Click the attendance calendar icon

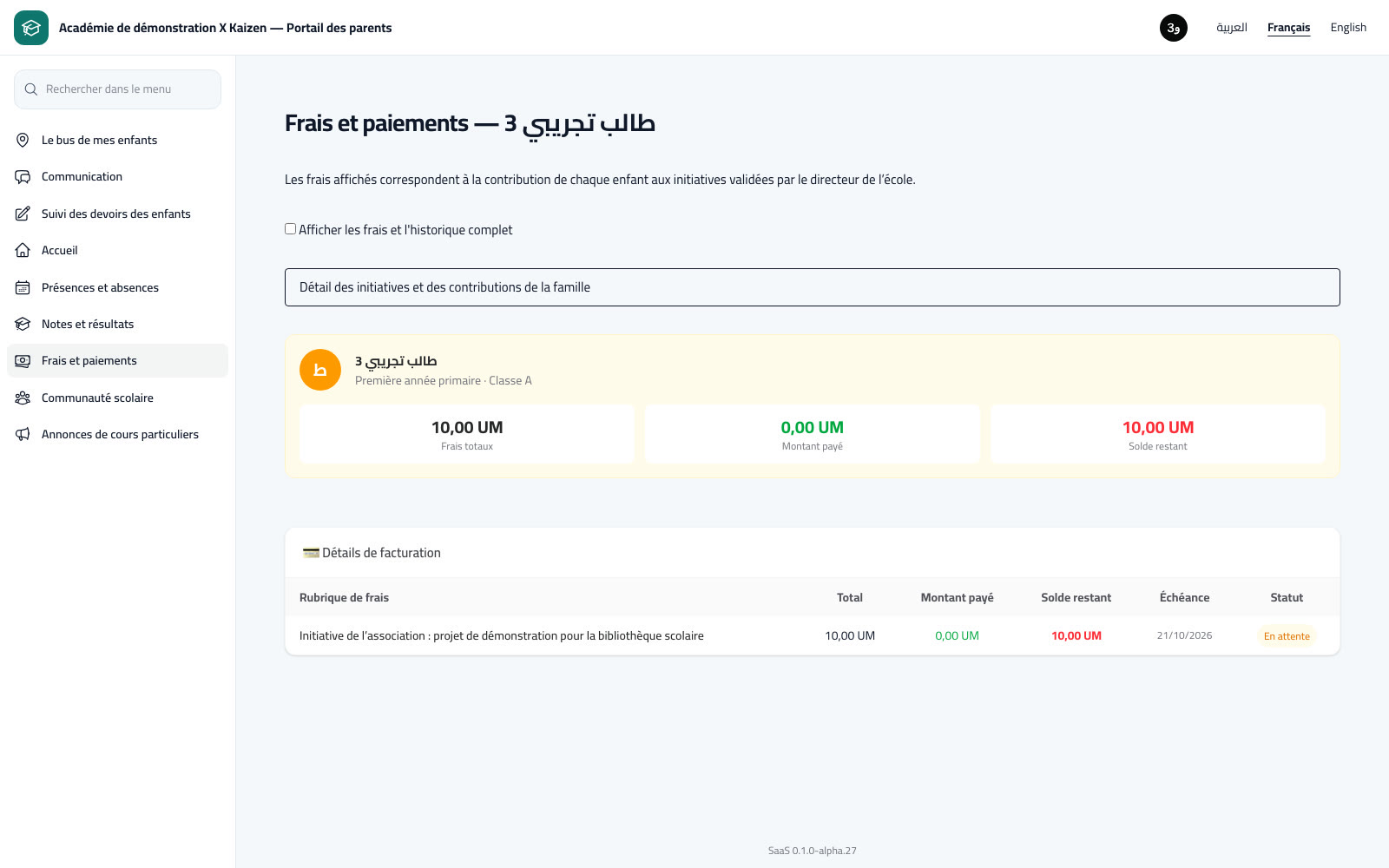point(23,287)
